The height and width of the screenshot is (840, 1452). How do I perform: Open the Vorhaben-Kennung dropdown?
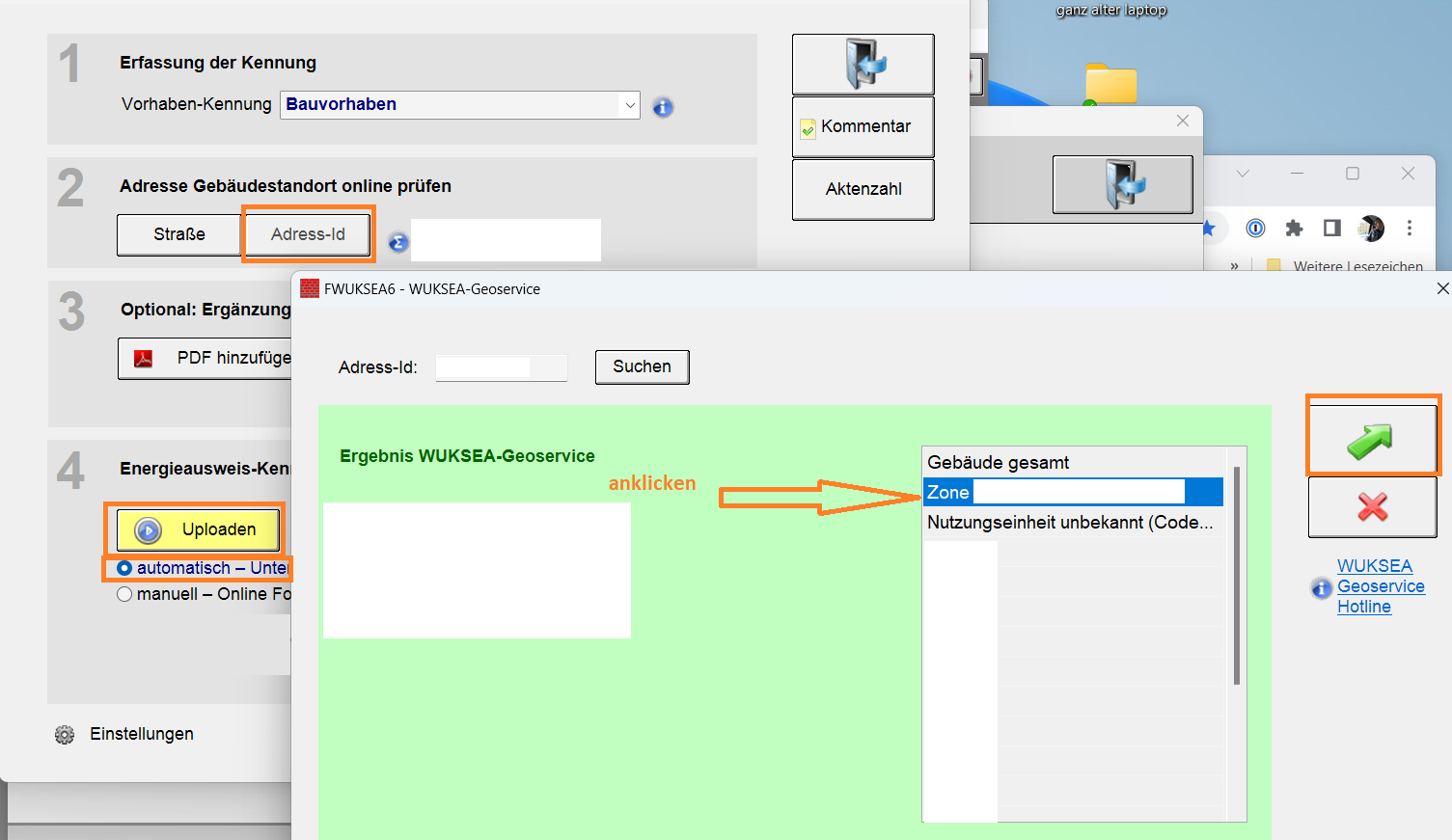pos(629,105)
